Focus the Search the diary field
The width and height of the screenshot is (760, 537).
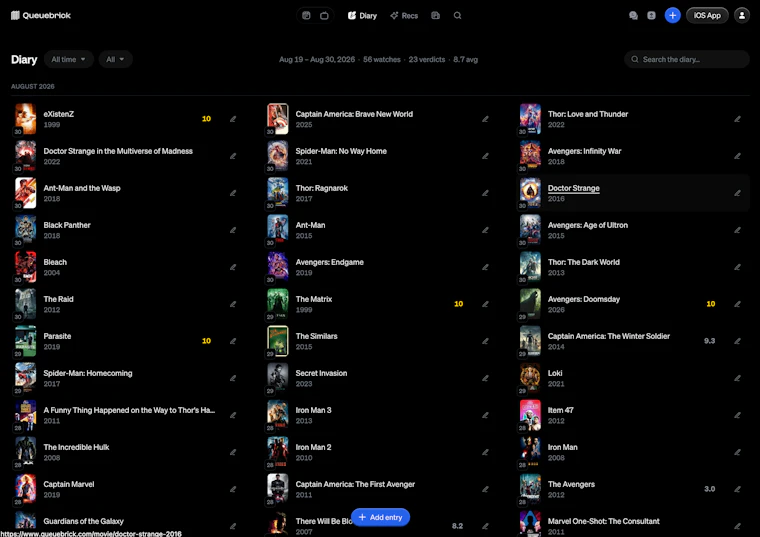(x=687, y=59)
